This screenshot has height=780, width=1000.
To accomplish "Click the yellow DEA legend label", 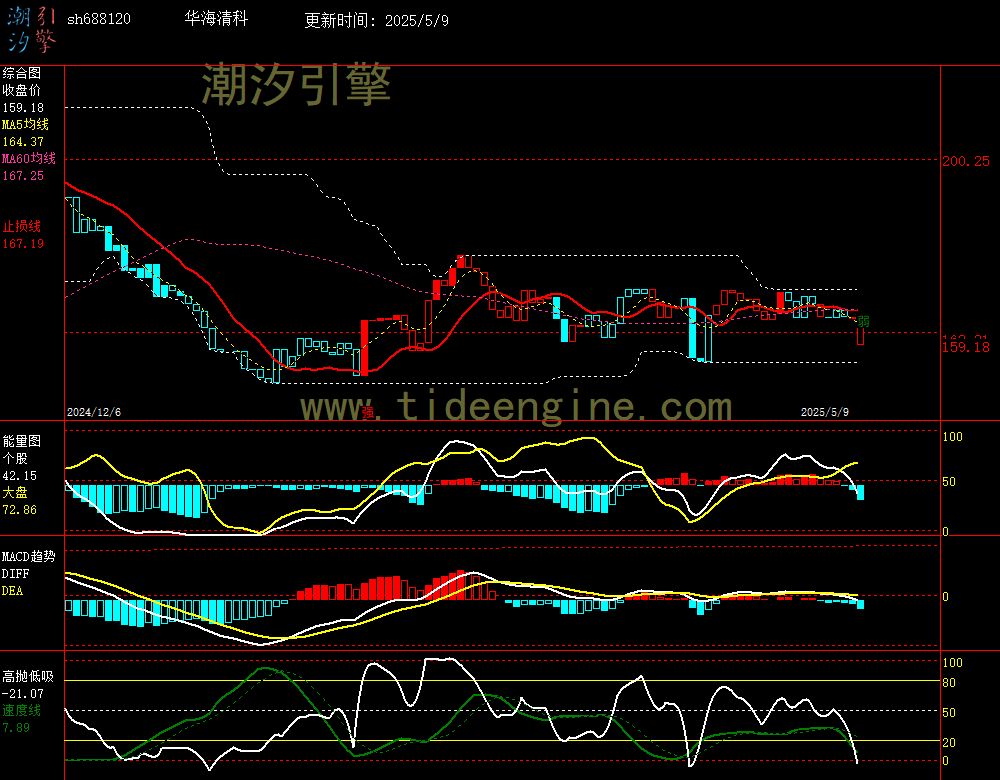I will tap(13, 591).
